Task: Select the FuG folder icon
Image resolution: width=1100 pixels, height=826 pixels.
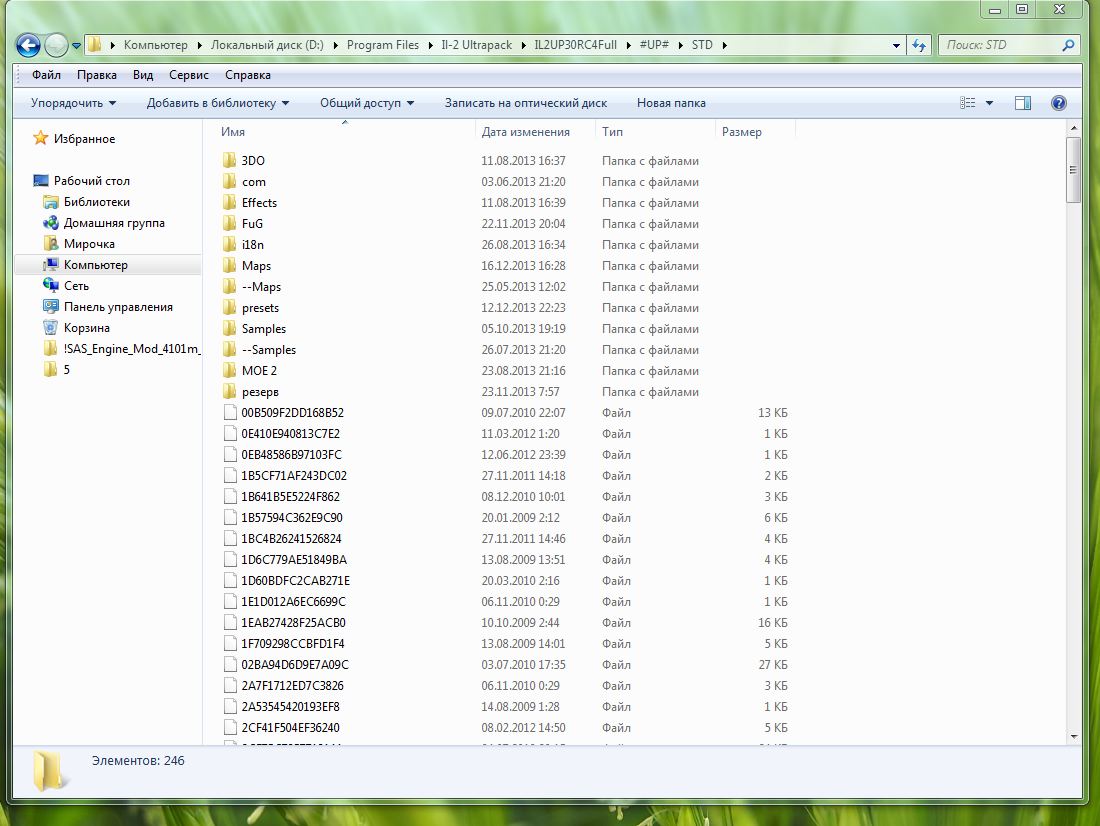Action: click(229, 223)
